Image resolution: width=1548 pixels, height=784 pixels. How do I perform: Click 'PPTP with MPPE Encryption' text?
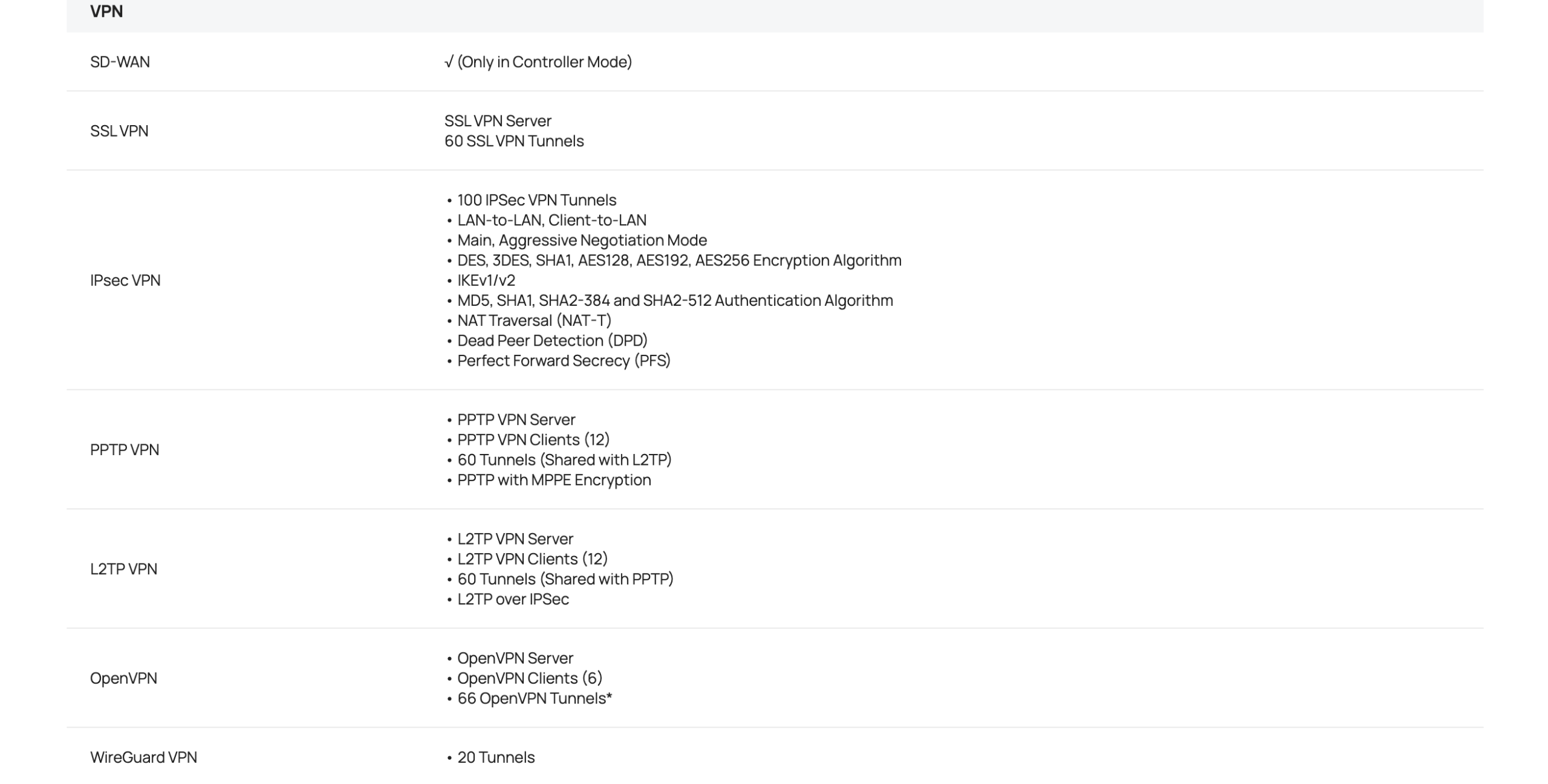coord(554,479)
